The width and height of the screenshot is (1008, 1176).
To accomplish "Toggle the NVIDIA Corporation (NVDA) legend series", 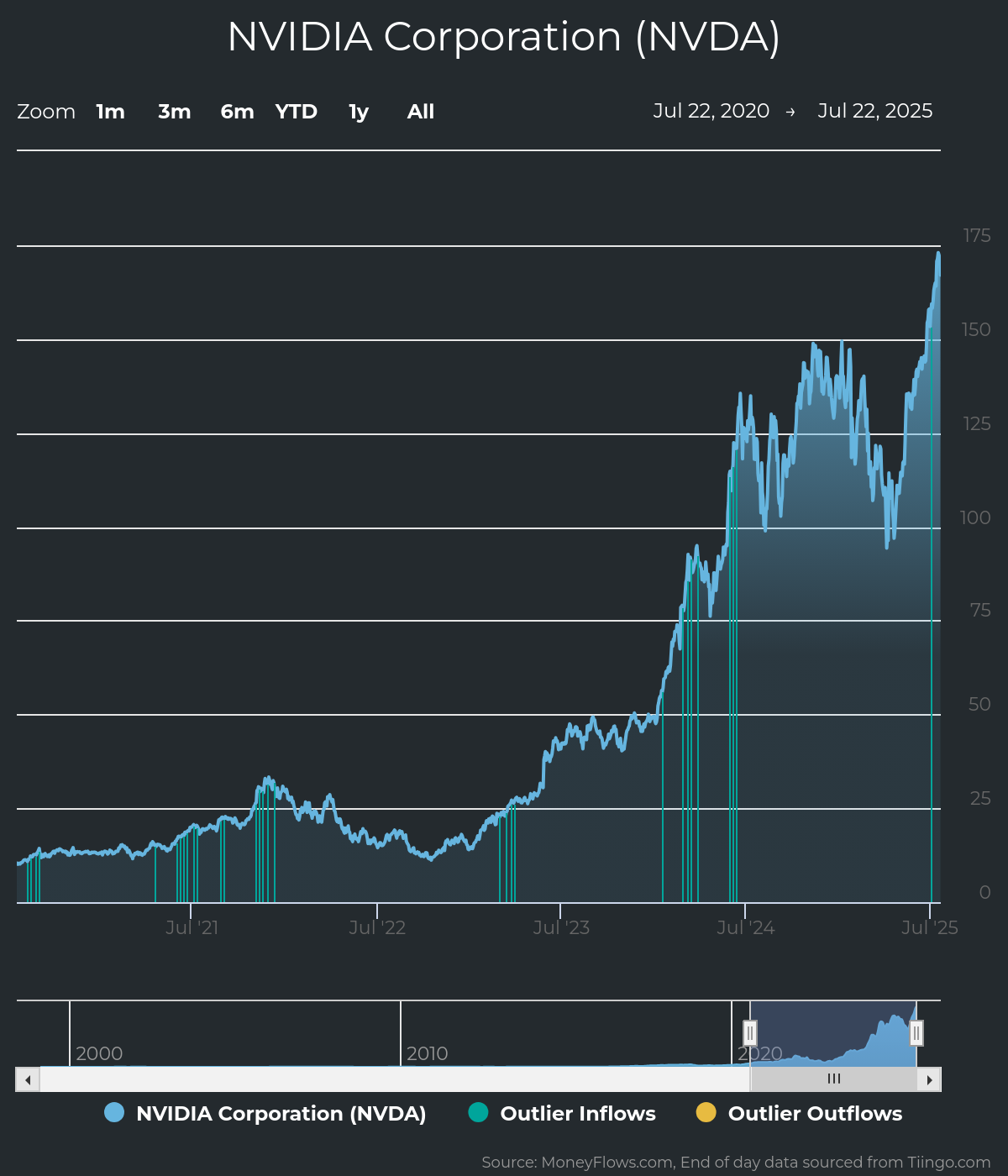I will click(265, 1113).
